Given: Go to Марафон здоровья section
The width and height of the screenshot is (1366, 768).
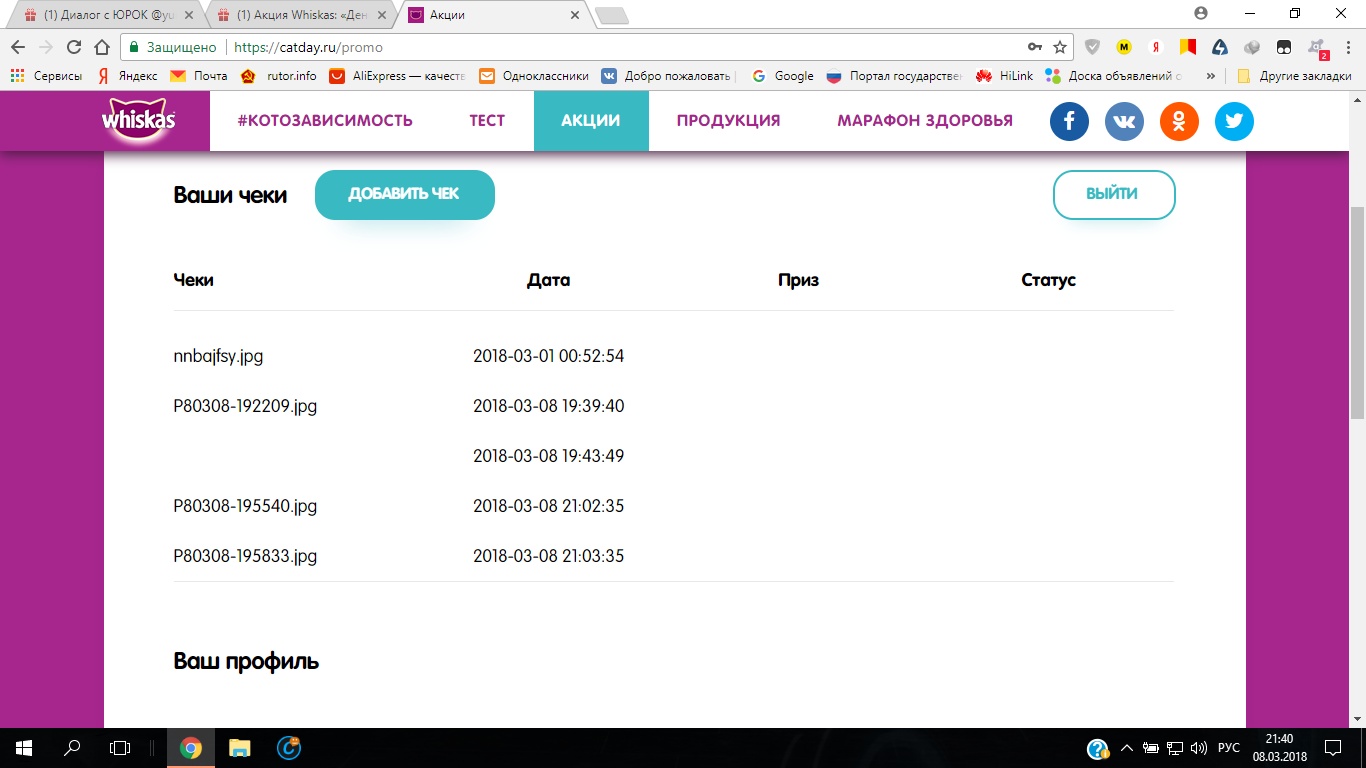Looking at the screenshot, I should (x=924, y=121).
